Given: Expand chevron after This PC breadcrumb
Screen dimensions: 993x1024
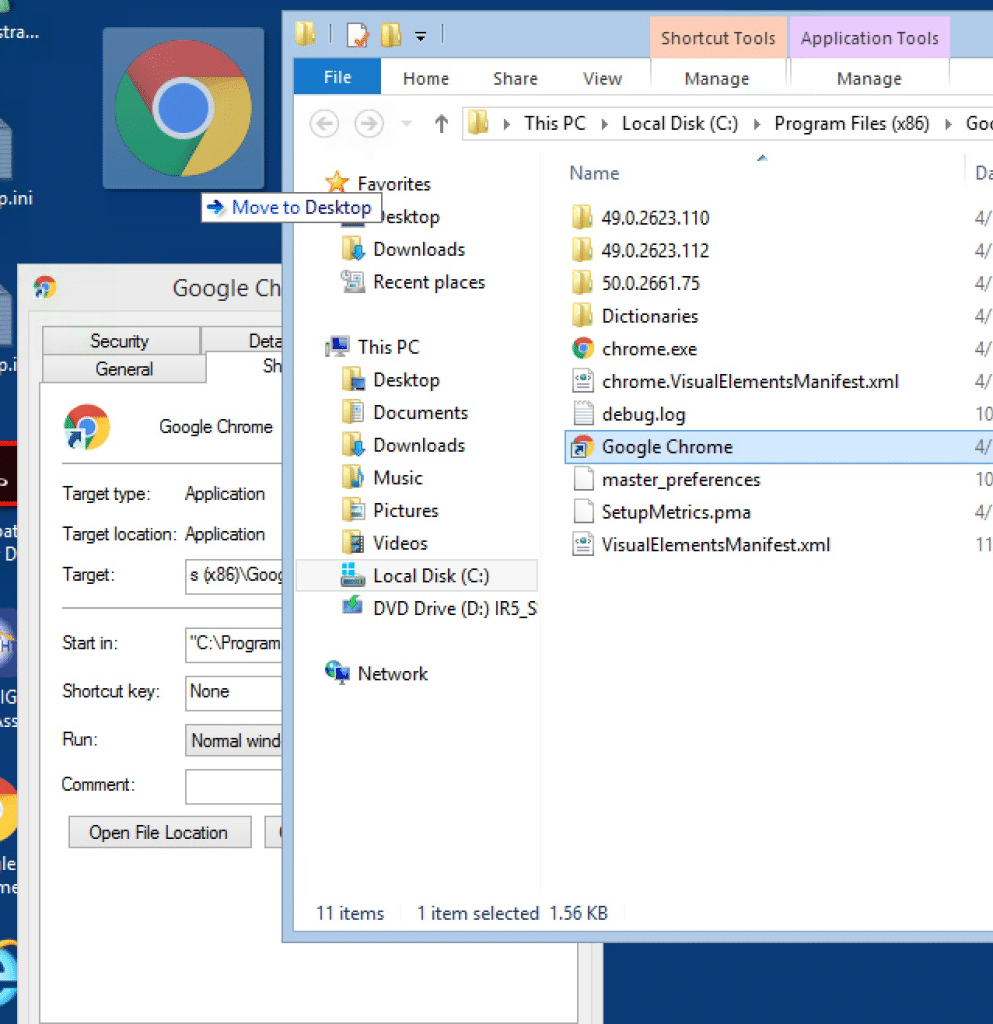Looking at the screenshot, I should click(605, 124).
